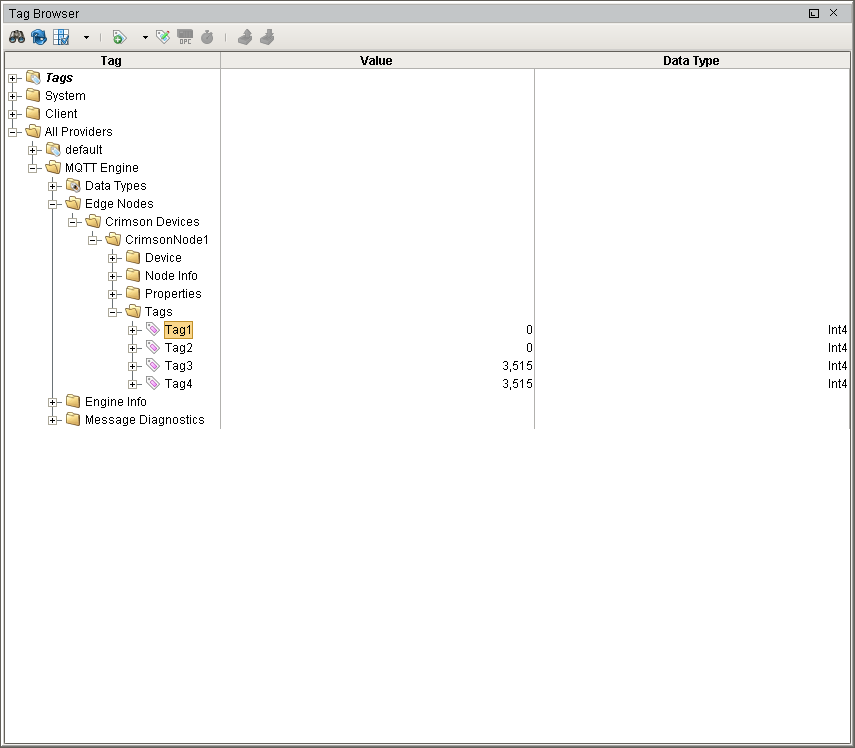Image resolution: width=855 pixels, height=748 pixels.
Task: Click the Engine Info folder icon
Action: [73, 401]
